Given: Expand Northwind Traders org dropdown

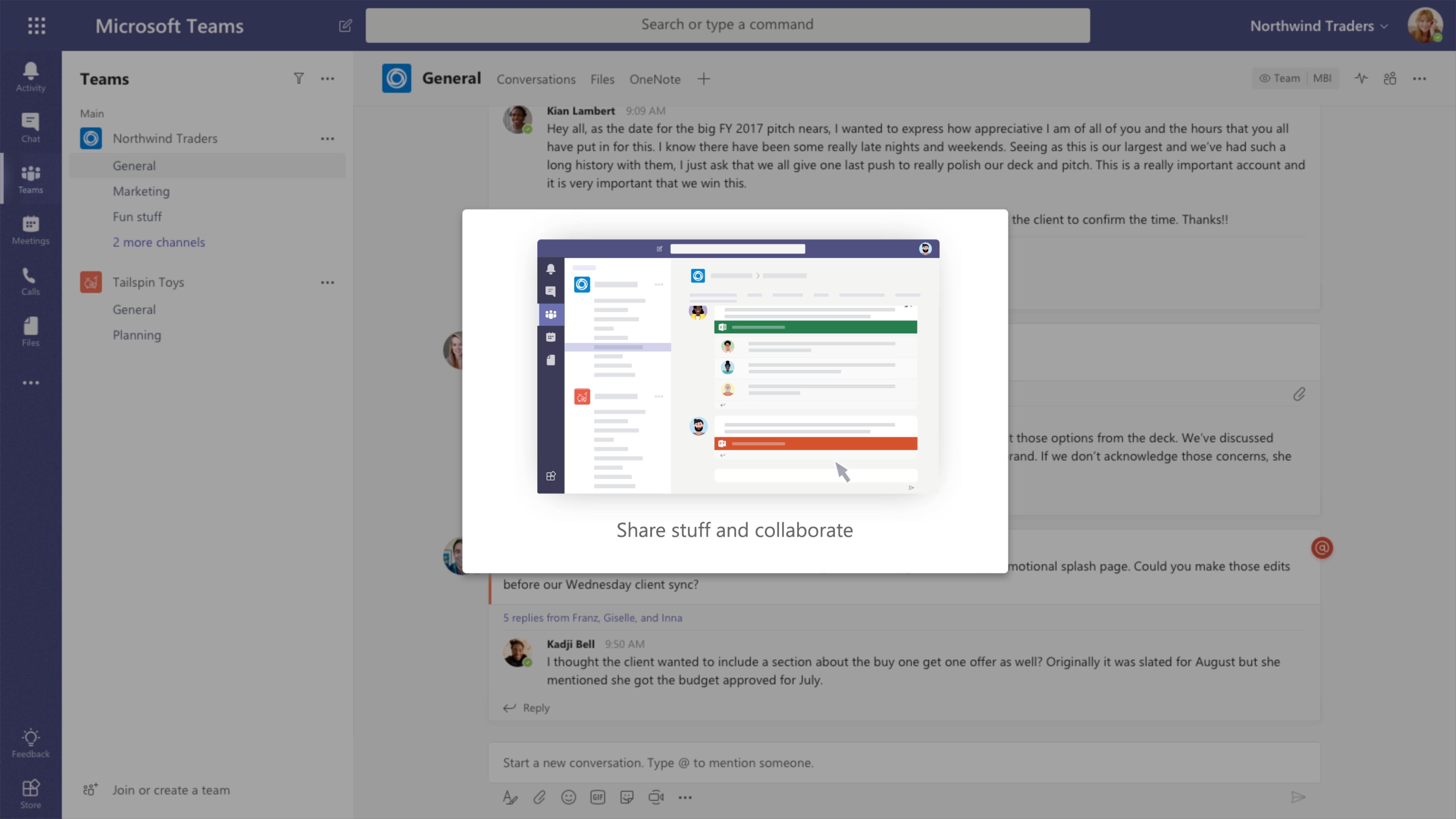Looking at the screenshot, I should [1319, 26].
